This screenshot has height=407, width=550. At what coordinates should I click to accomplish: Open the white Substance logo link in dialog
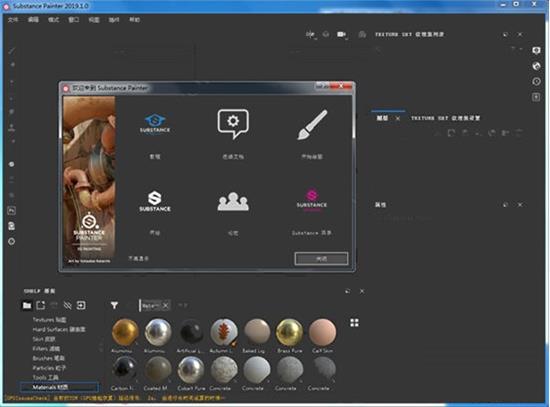(155, 201)
